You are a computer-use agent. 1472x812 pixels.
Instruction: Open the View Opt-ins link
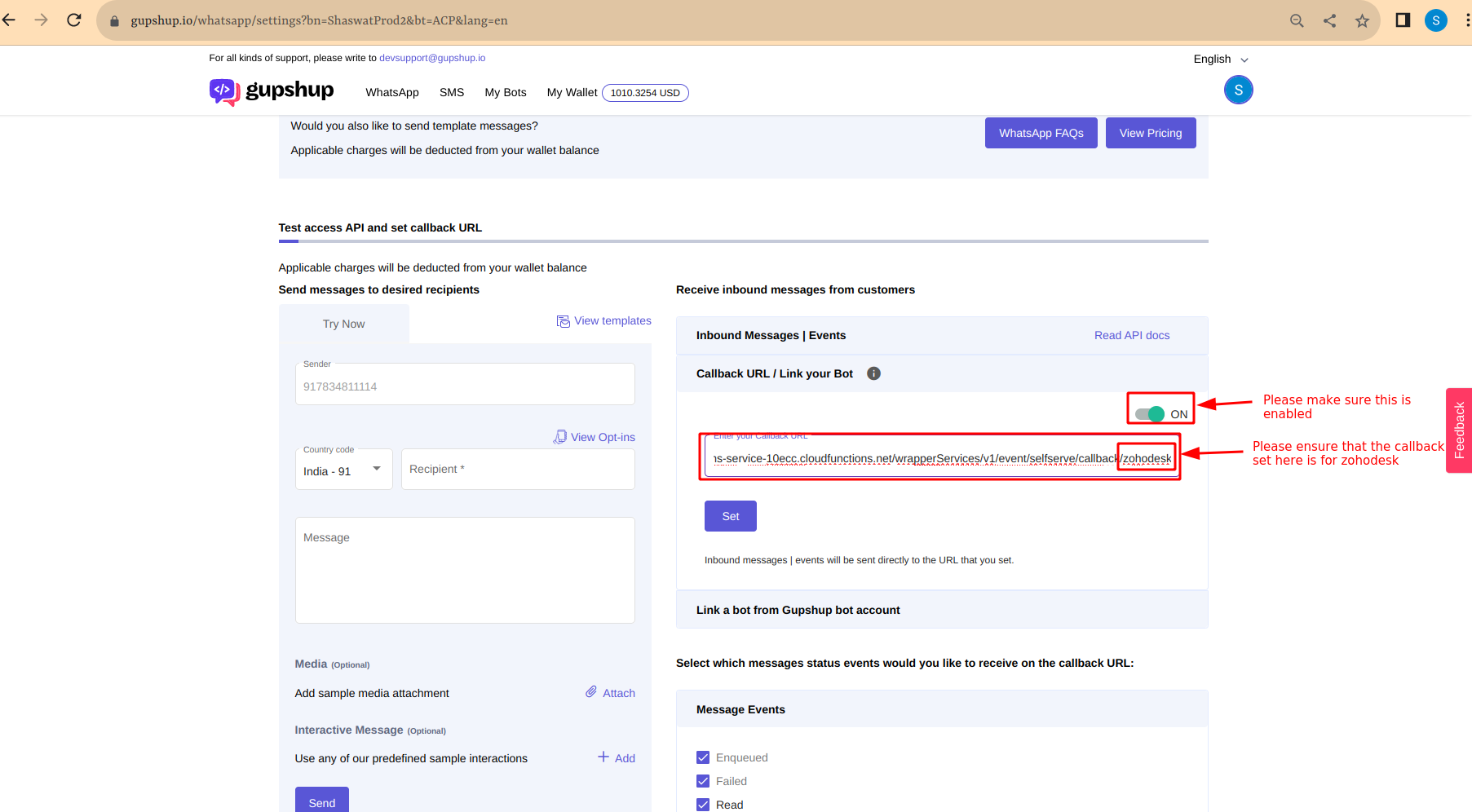coord(603,437)
